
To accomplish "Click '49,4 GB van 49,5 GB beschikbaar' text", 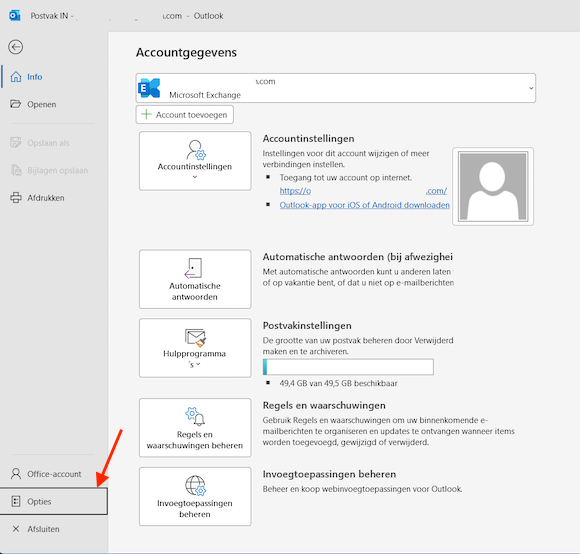I will [x=338, y=383].
